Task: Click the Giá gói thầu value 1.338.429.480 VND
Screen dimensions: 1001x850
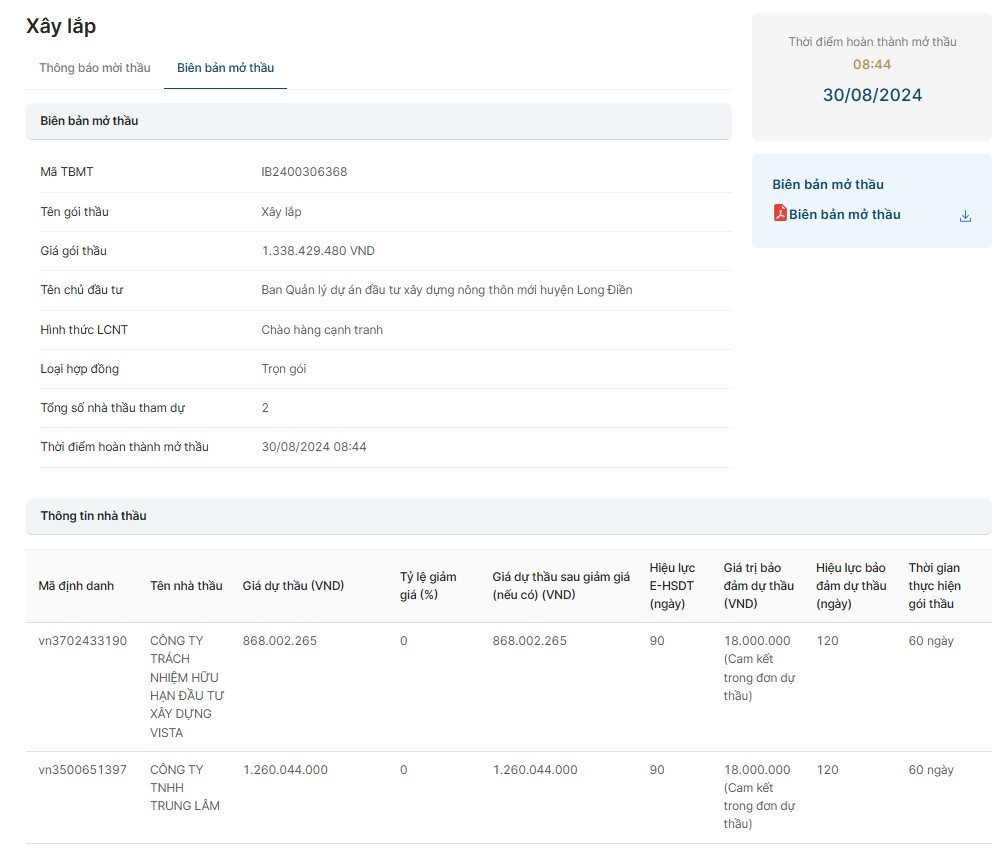Action: pyautogui.click(x=318, y=251)
